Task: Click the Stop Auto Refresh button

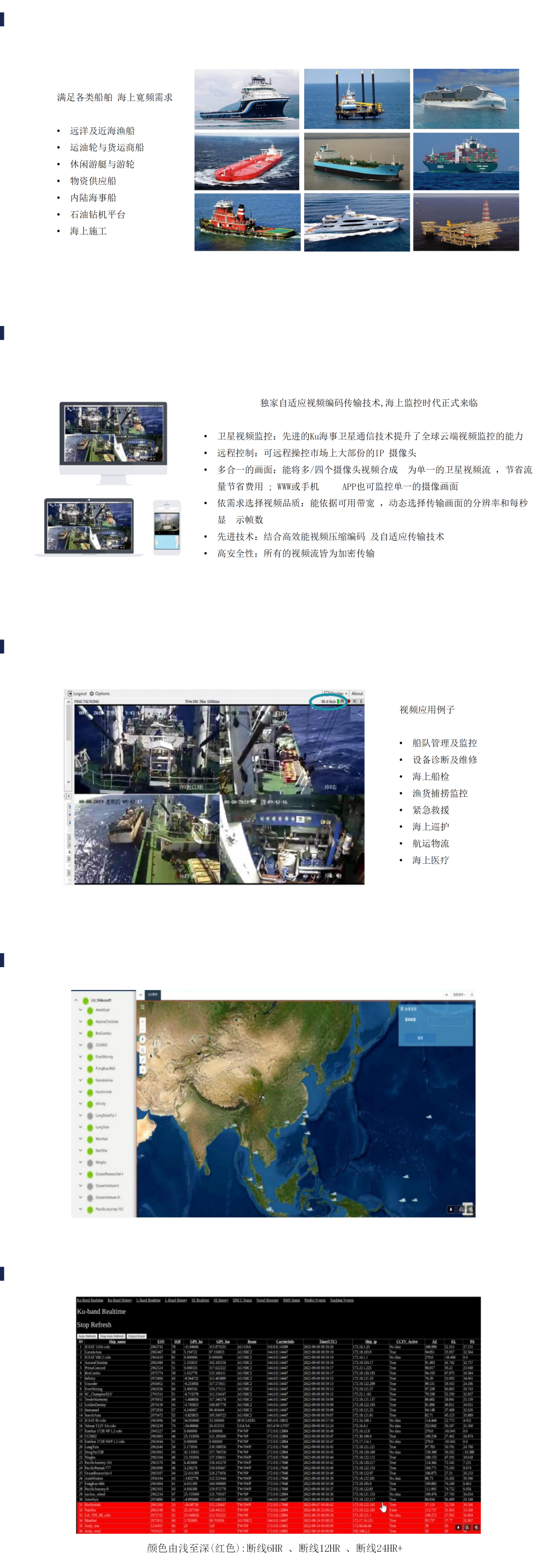Action: click(113, 1337)
